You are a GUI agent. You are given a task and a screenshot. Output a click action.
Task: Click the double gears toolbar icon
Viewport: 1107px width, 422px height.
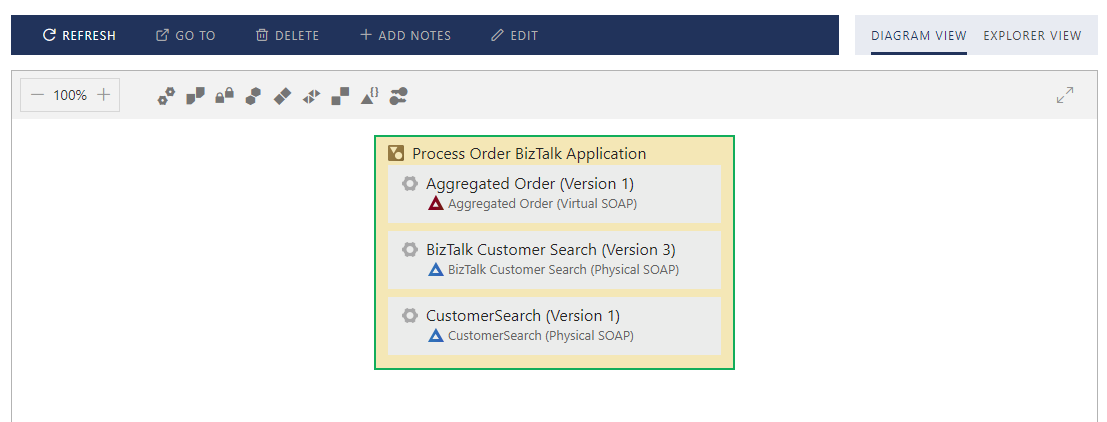[166, 96]
